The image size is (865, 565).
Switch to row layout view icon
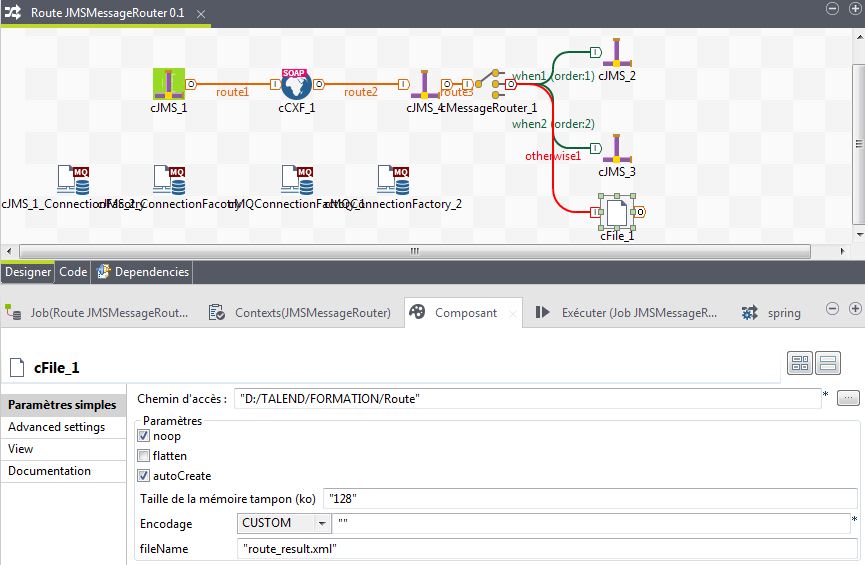pos(828,363)
